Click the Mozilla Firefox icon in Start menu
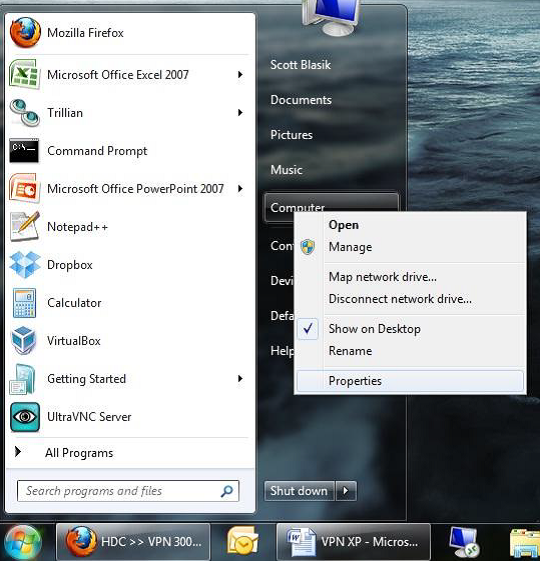The height and width of the screenshot is (561, 540). pos(25,32)
